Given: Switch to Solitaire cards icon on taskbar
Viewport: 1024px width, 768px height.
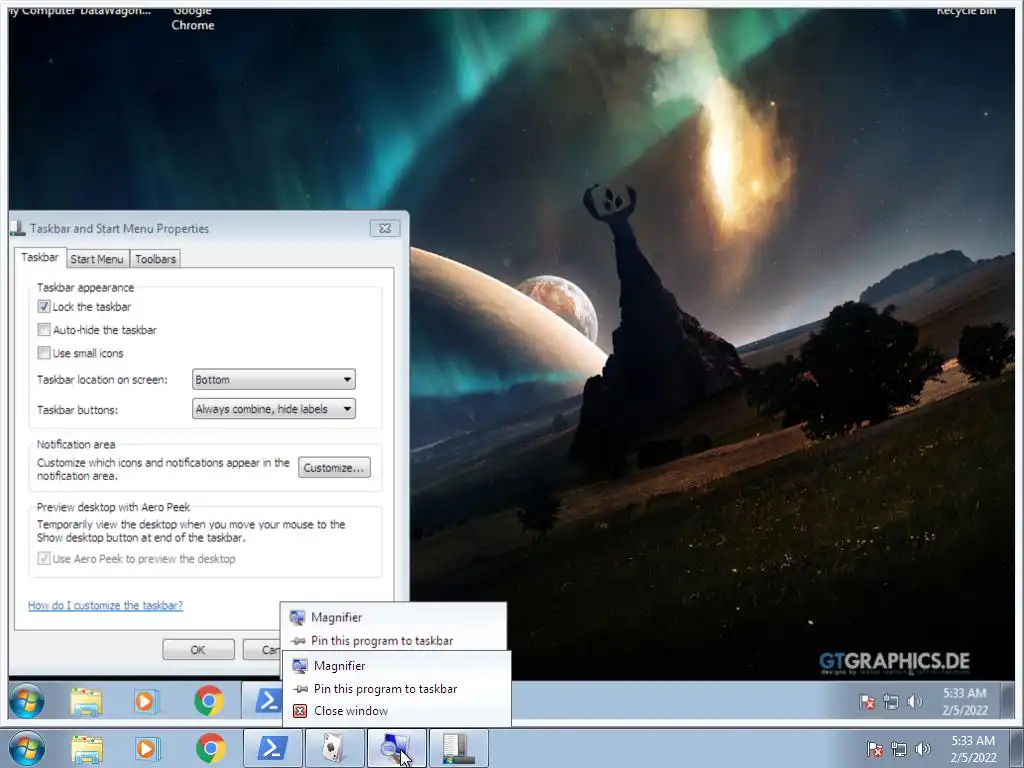Looking at the screenshot, I should (335, 748).
